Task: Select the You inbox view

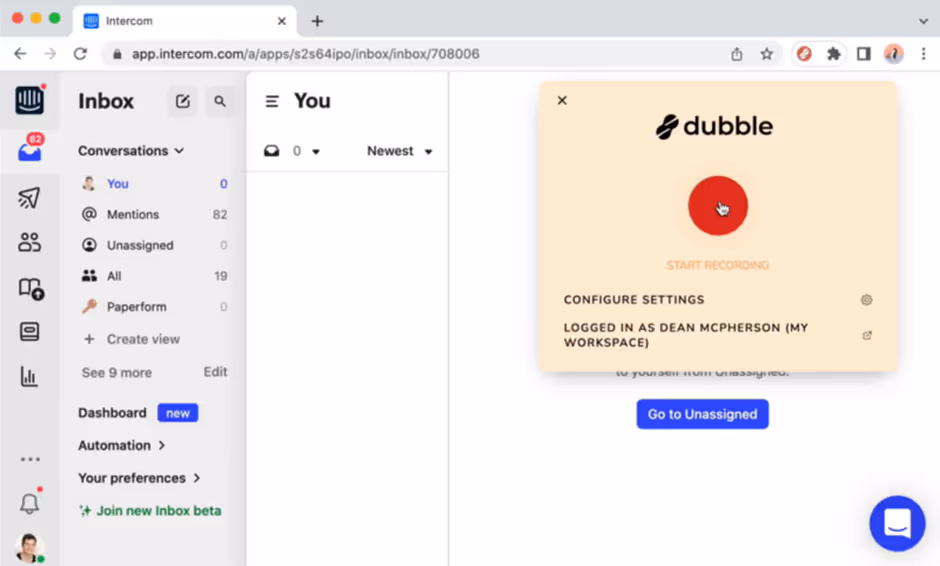Action: pos(155,183)
